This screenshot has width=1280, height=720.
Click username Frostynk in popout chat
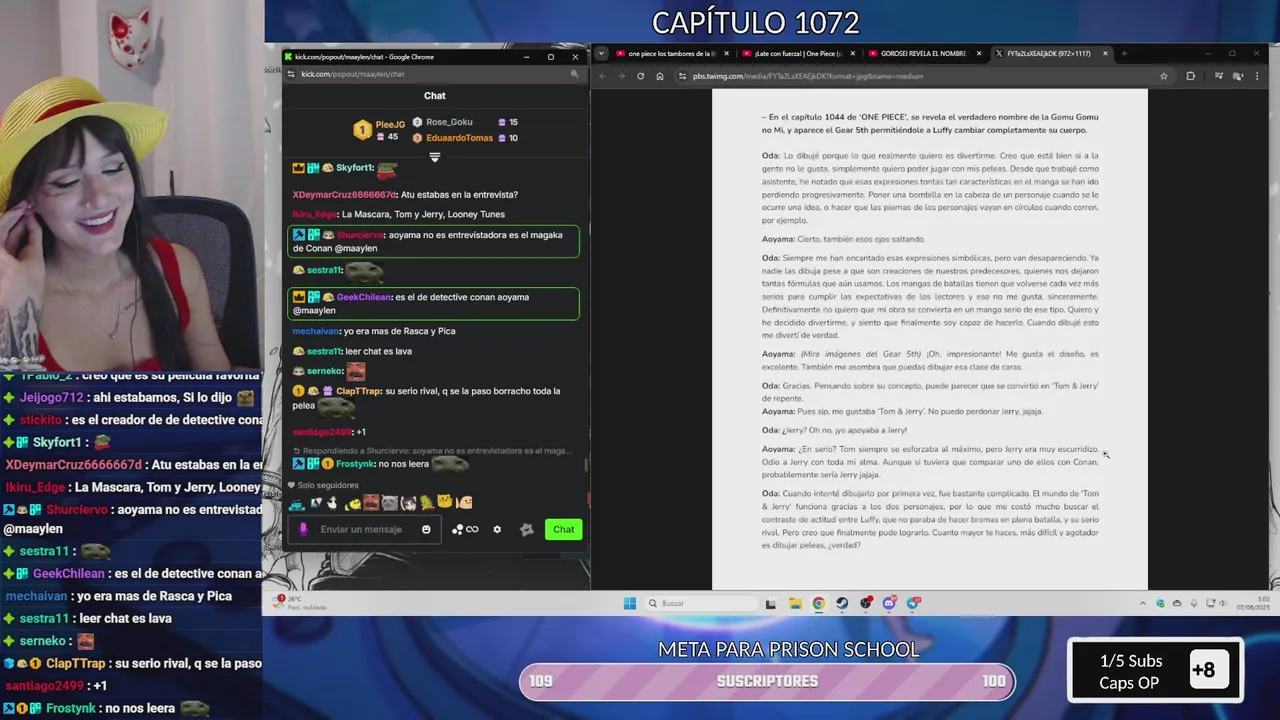pyautogui.click(x=354, y=464)
